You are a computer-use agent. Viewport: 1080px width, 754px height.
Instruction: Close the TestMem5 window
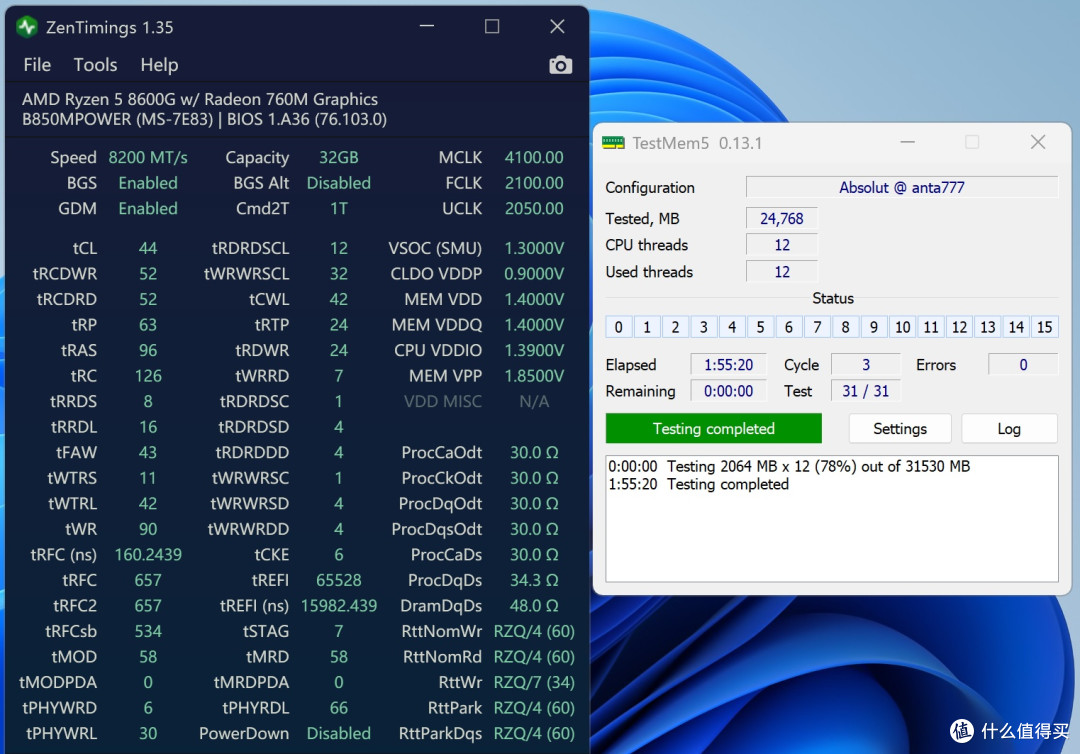pos(1038,142)
